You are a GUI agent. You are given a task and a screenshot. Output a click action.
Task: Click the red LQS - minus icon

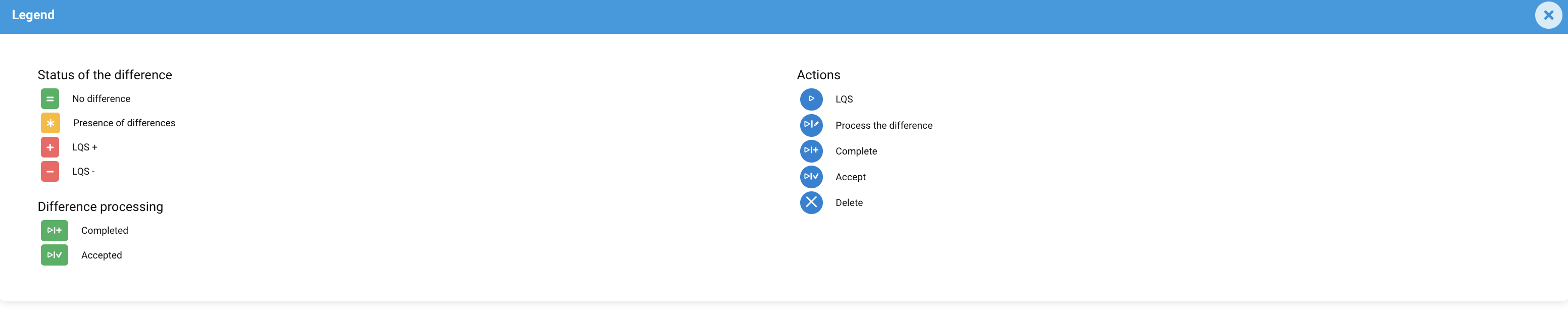(x=50, y=172)
